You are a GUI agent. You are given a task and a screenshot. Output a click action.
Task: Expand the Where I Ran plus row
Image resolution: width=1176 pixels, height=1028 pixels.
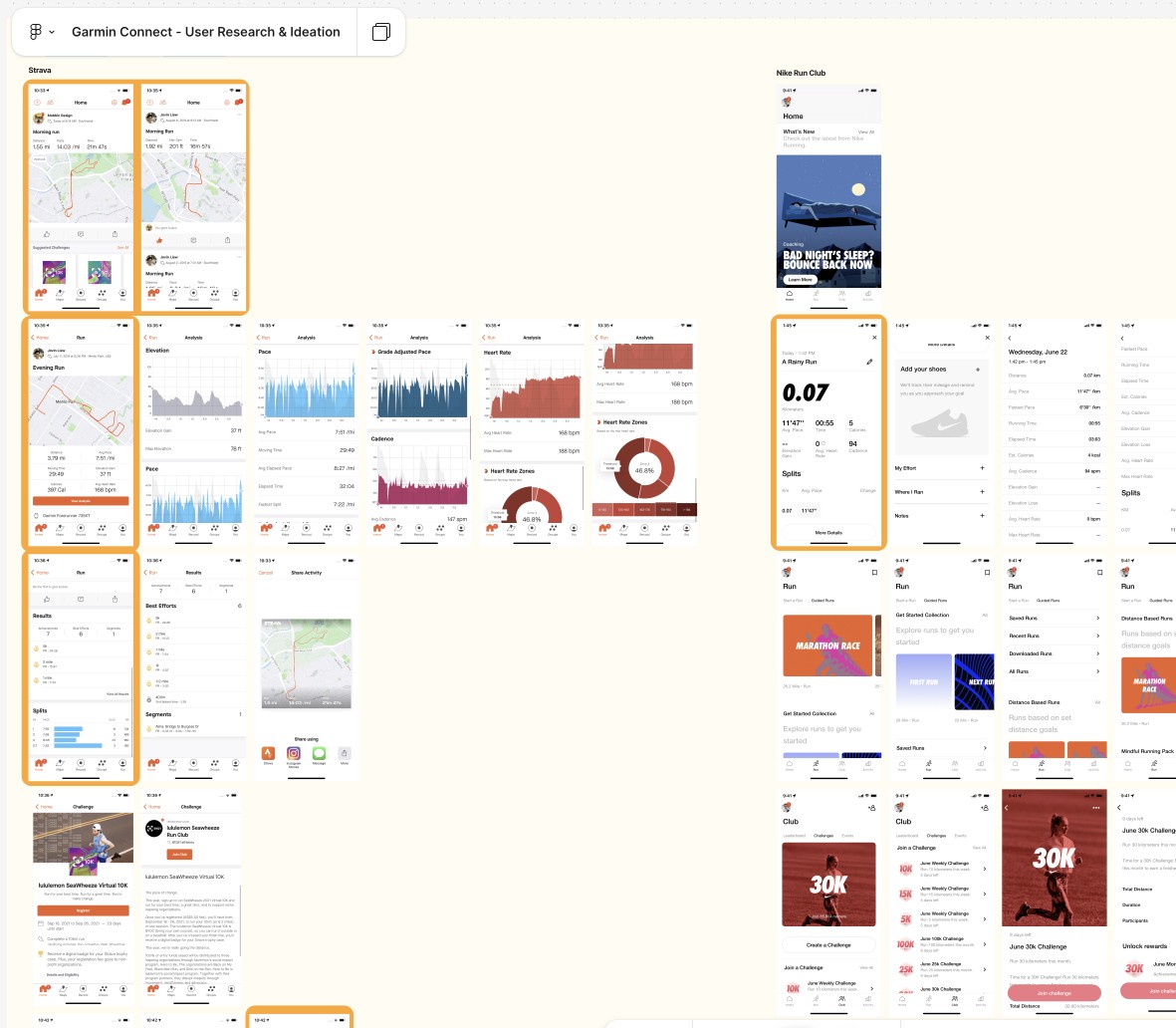pos(941,491)
